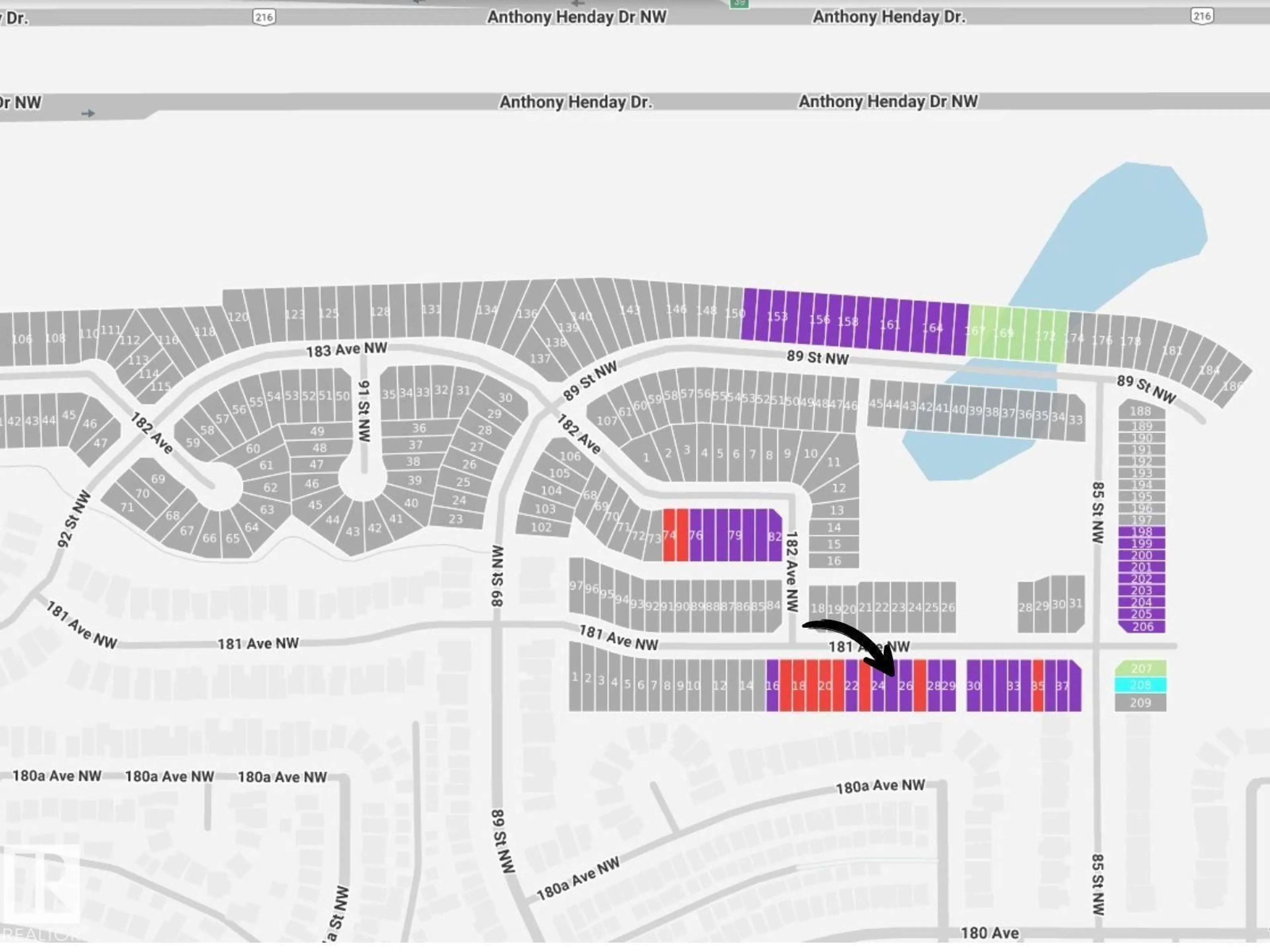
Task: Pick purple lot 200
Action: (1141, 555)
